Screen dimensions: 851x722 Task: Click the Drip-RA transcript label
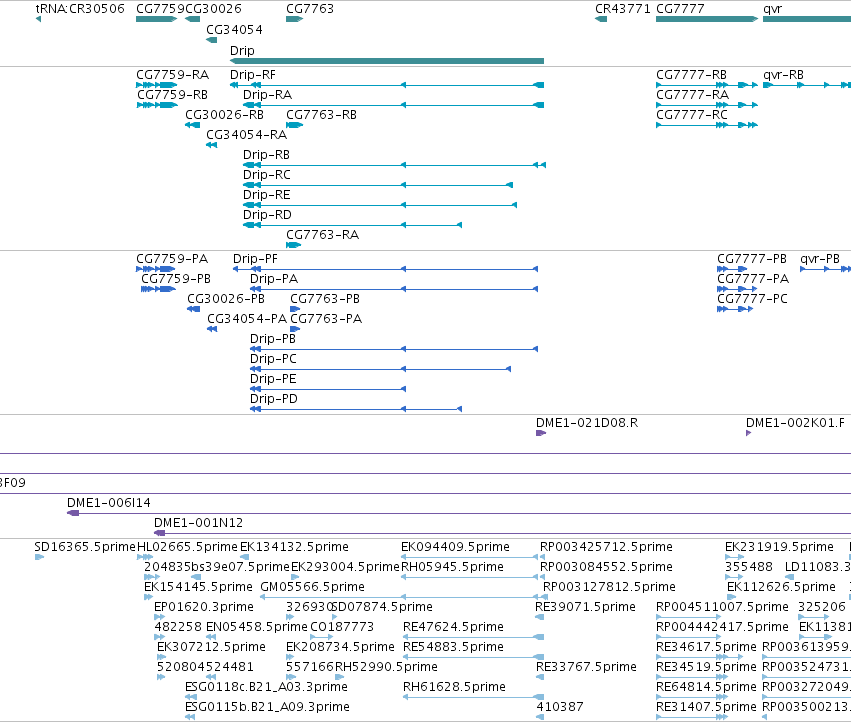(267, 94)
